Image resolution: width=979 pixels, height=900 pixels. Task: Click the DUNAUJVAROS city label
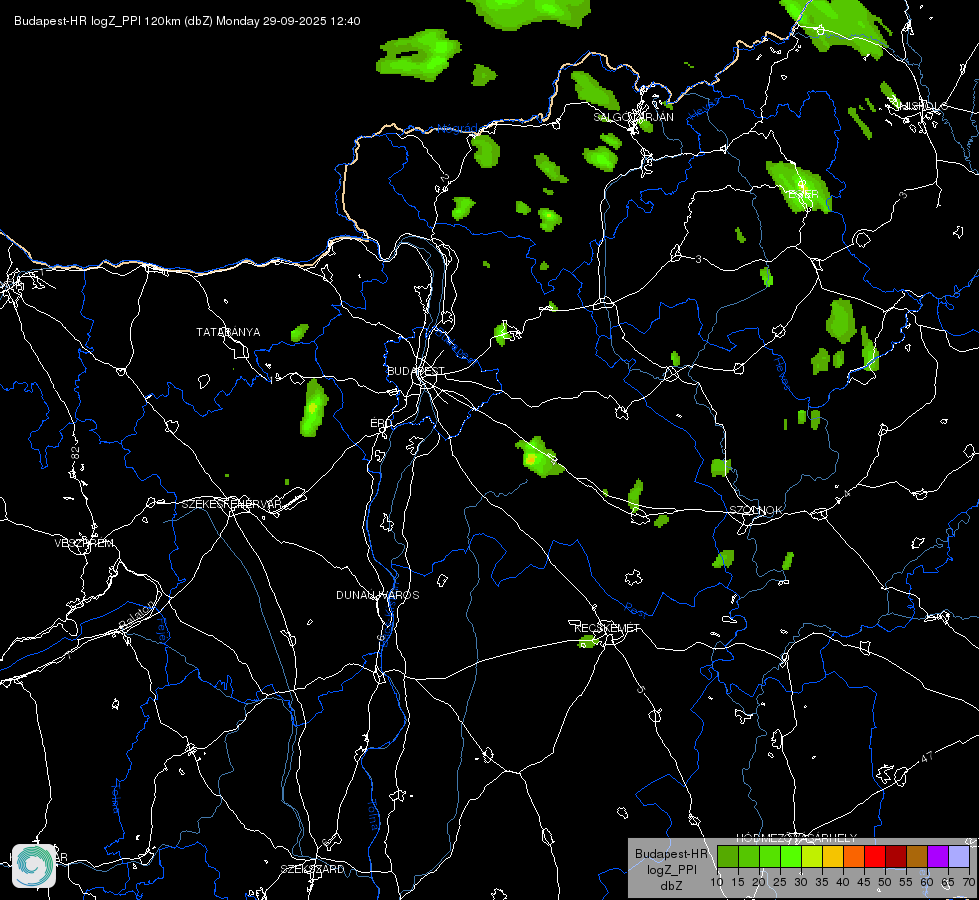point(378,595)
